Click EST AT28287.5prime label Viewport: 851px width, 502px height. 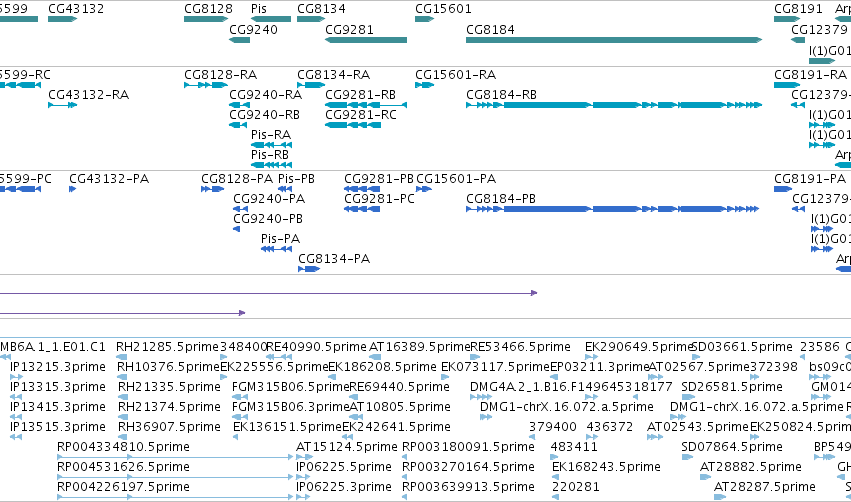765,487
